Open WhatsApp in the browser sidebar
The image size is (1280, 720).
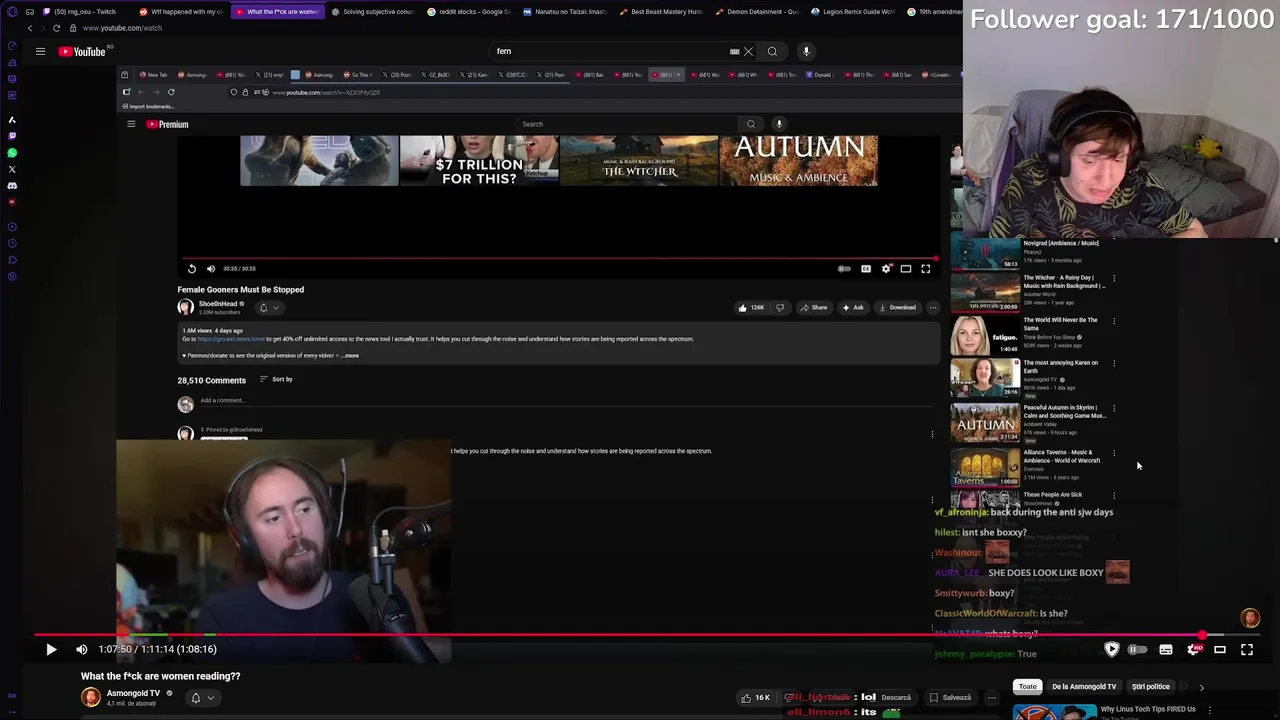[x=12, y=153]
